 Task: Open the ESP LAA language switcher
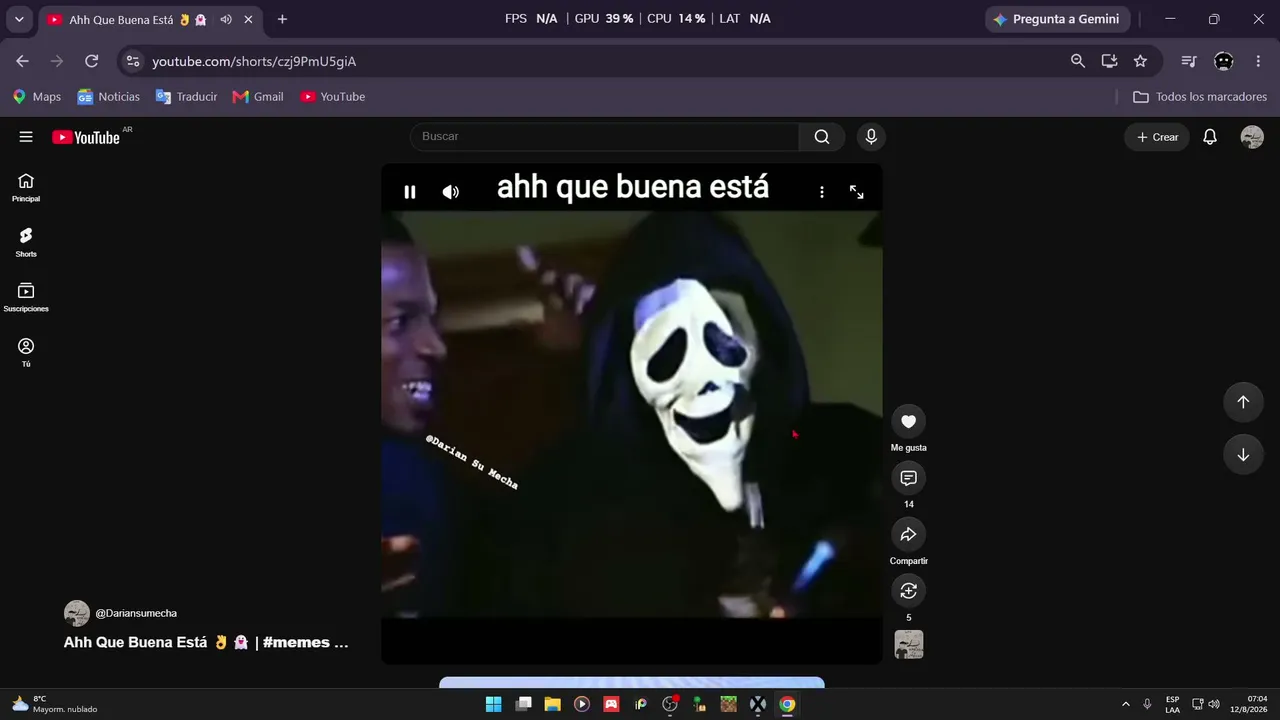point(1172,704)
